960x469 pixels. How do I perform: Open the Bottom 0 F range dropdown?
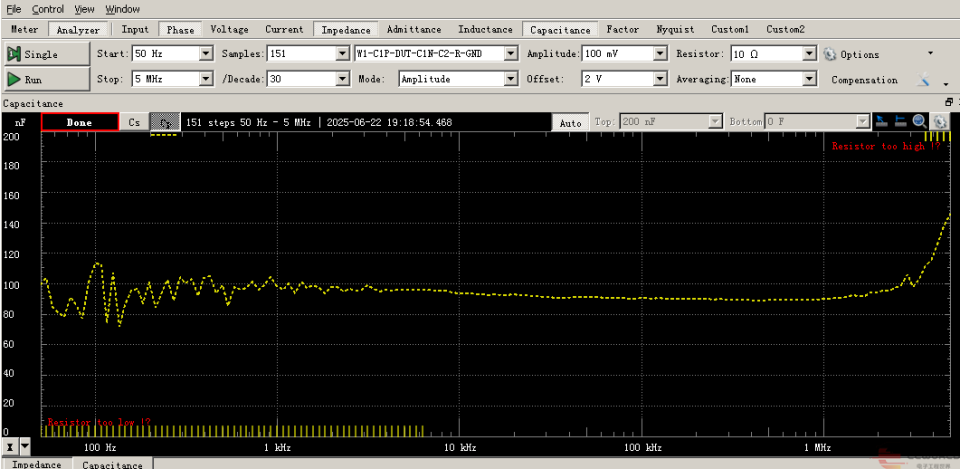[863, 122]
